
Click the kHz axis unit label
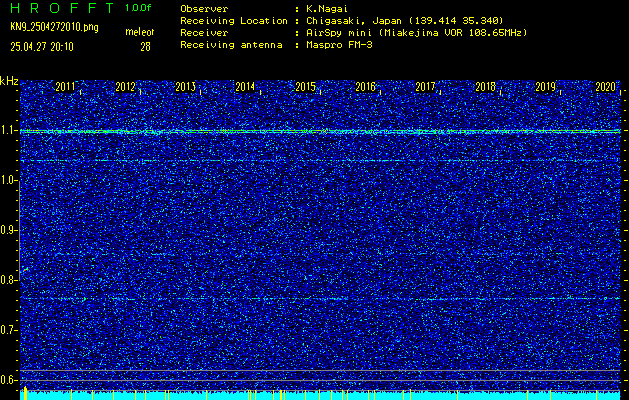coord(9,81)
